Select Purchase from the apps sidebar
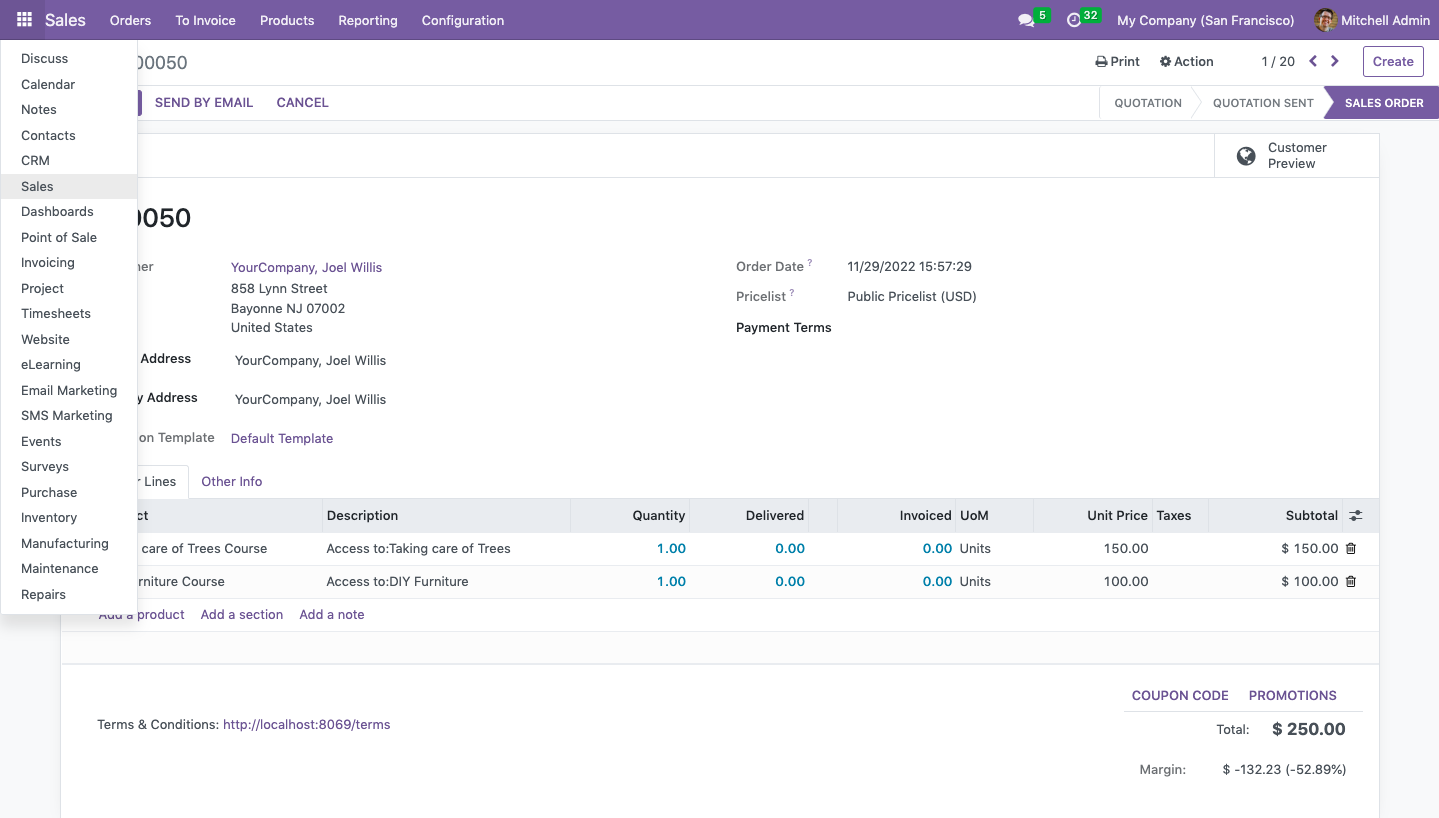Image resolution: width=1439 pixels, height=818 pixels. (48, 492)
